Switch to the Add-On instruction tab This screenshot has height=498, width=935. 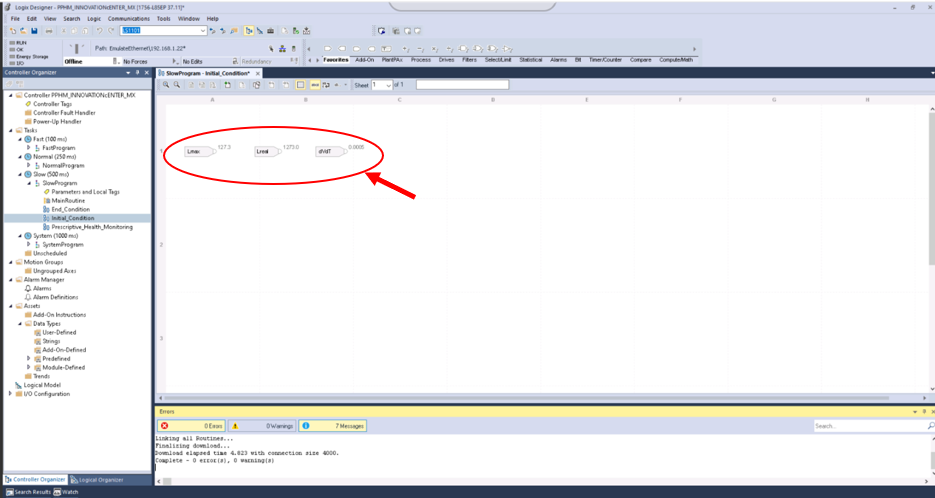pos(364,60)
